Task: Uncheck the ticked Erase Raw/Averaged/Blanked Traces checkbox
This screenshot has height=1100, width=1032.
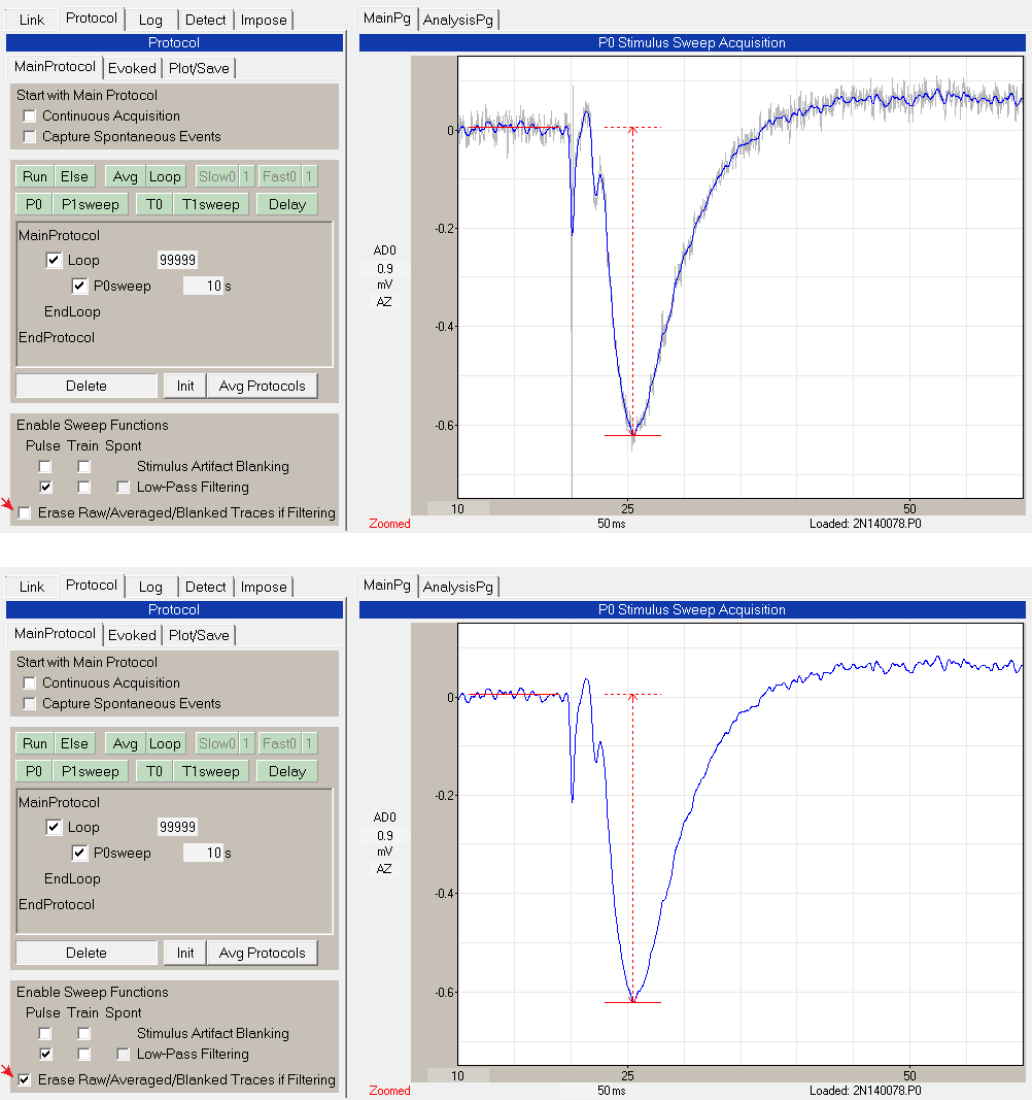Action: 25,1080
